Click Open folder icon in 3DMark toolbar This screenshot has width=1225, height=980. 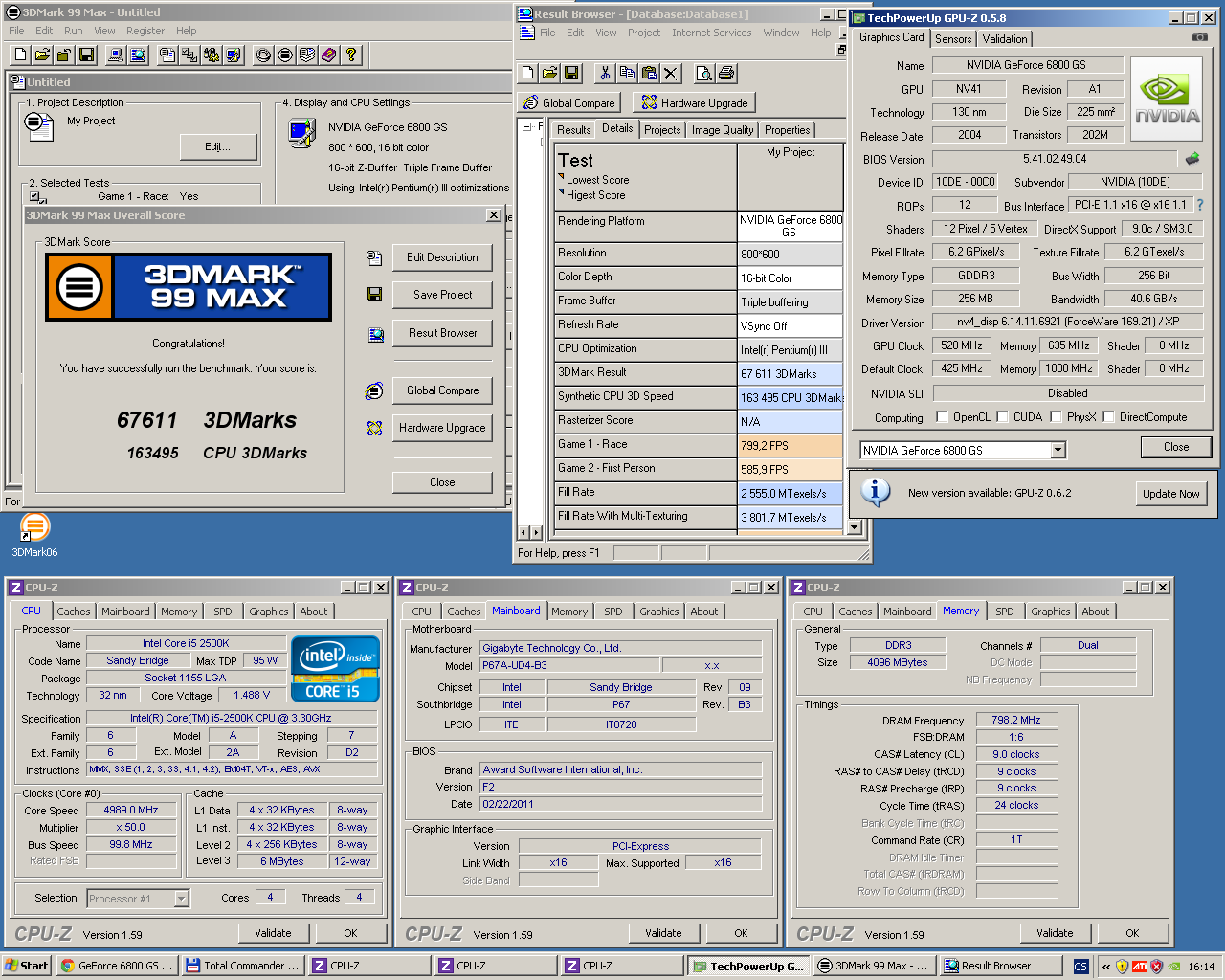(x=43, y=56)
